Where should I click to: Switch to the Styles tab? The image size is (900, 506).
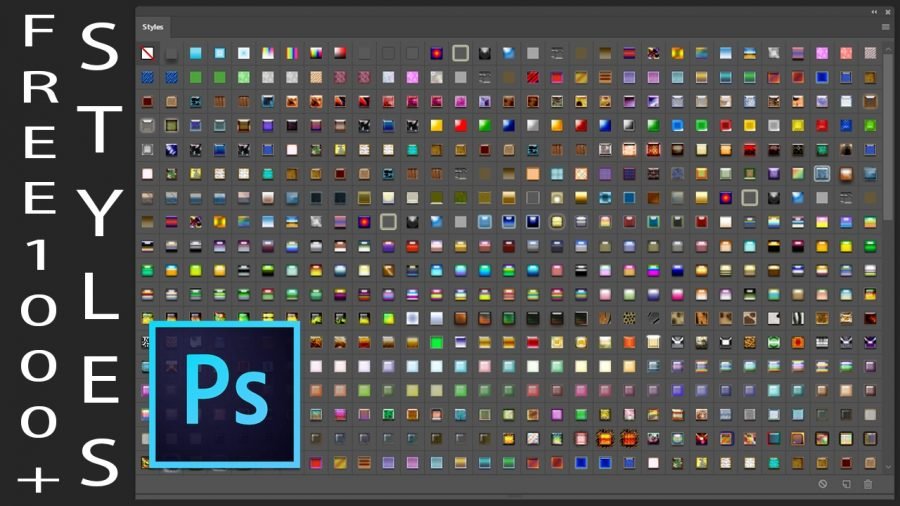[x=153, y=27]
